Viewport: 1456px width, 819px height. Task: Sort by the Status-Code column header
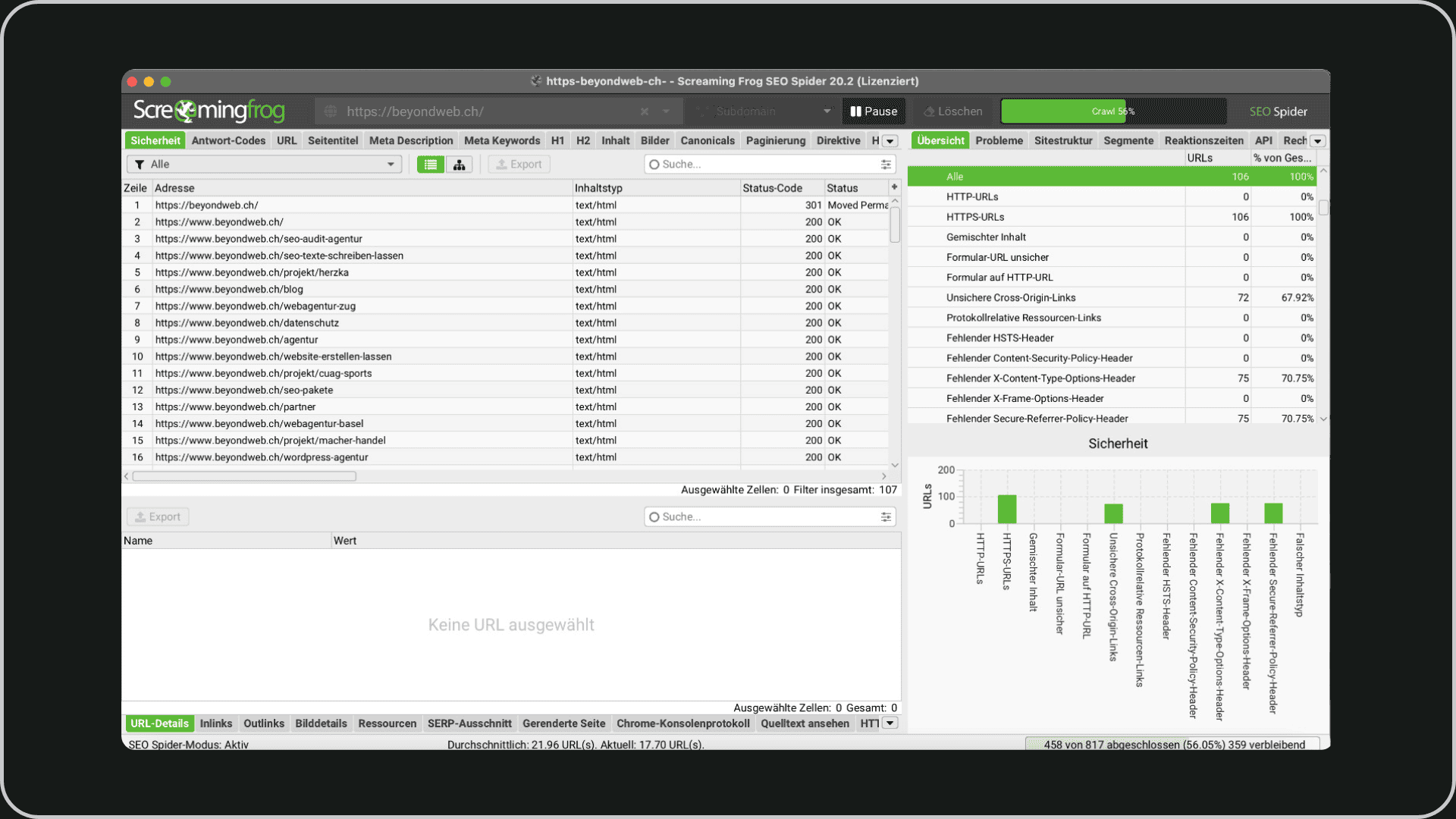[x=782, y=188]
